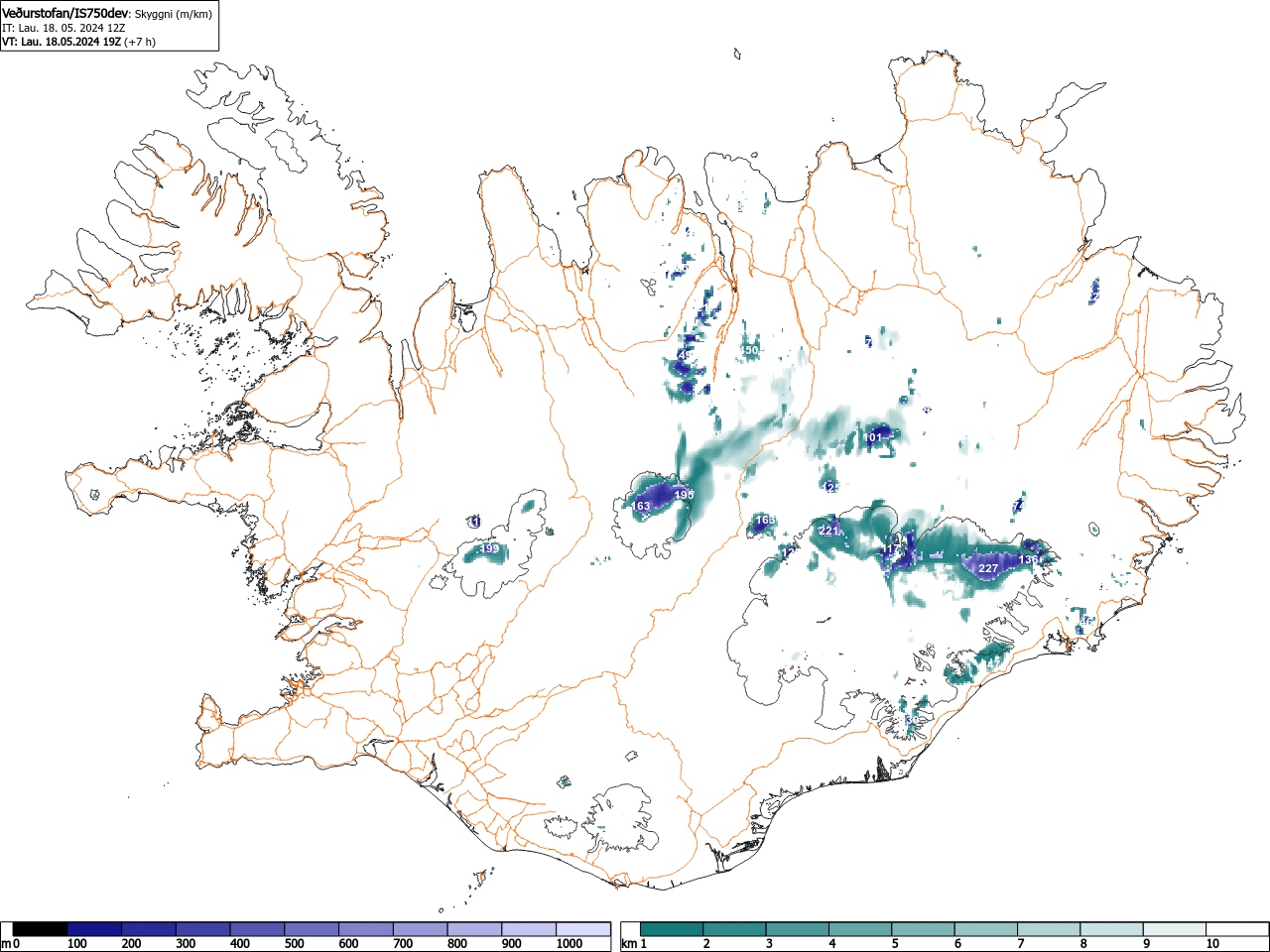The height and width of the screenshot is (952, 1270).
Task: Click the 'VT: Lau. 18.05.2024 19Z (+7 h)' line
Action: click(78, 42)
